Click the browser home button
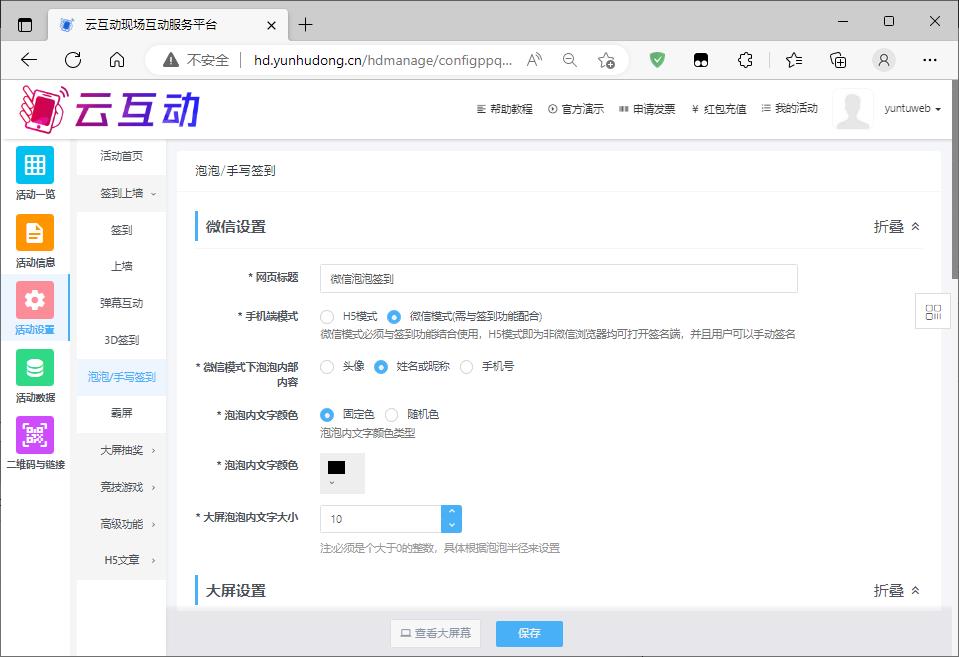The width and height of the screenshot is (959, 657). tap(117, 60)
